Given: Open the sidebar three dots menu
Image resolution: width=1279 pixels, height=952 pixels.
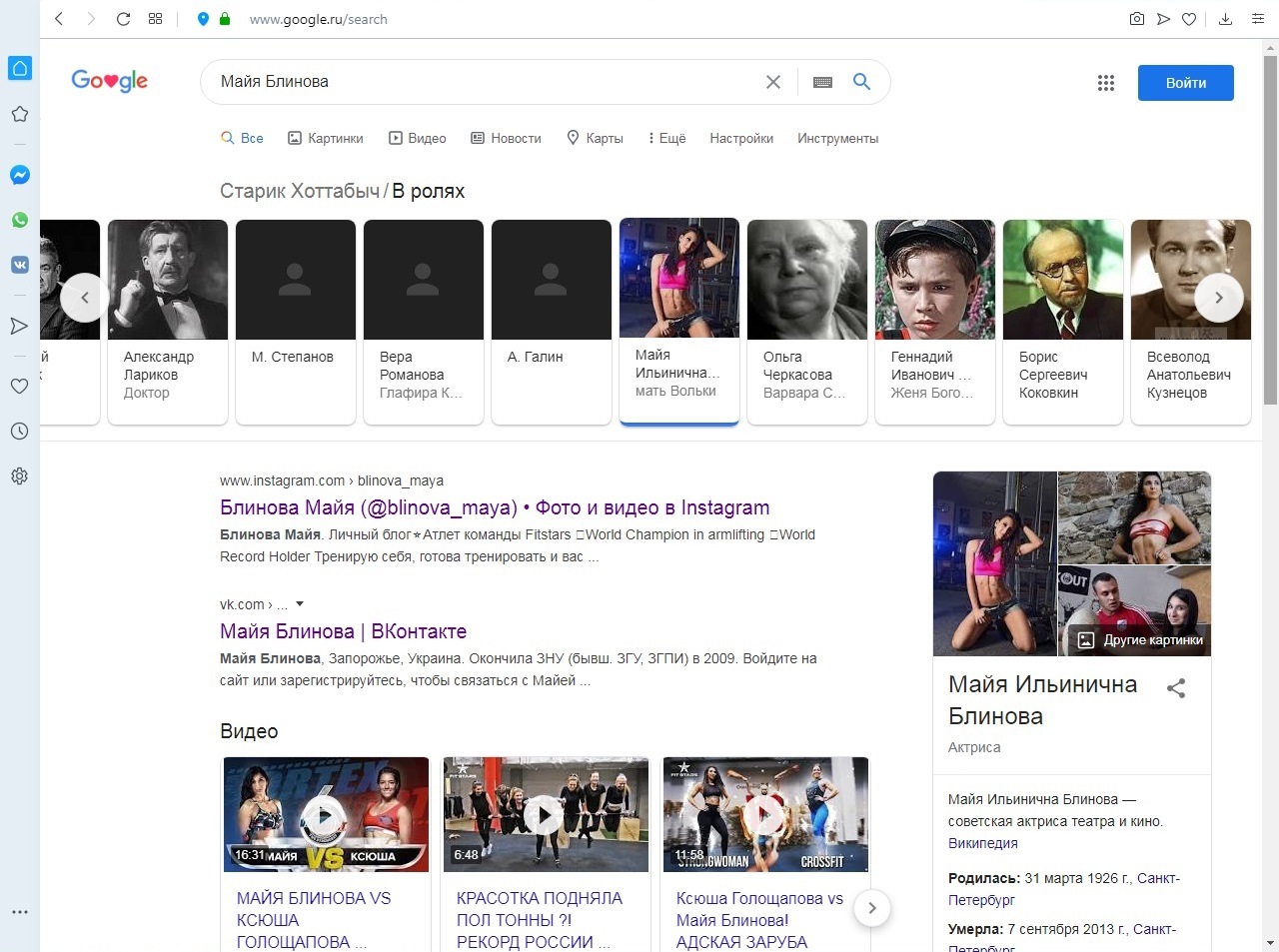Looking at the screenshot, I should tap(19, 912).
